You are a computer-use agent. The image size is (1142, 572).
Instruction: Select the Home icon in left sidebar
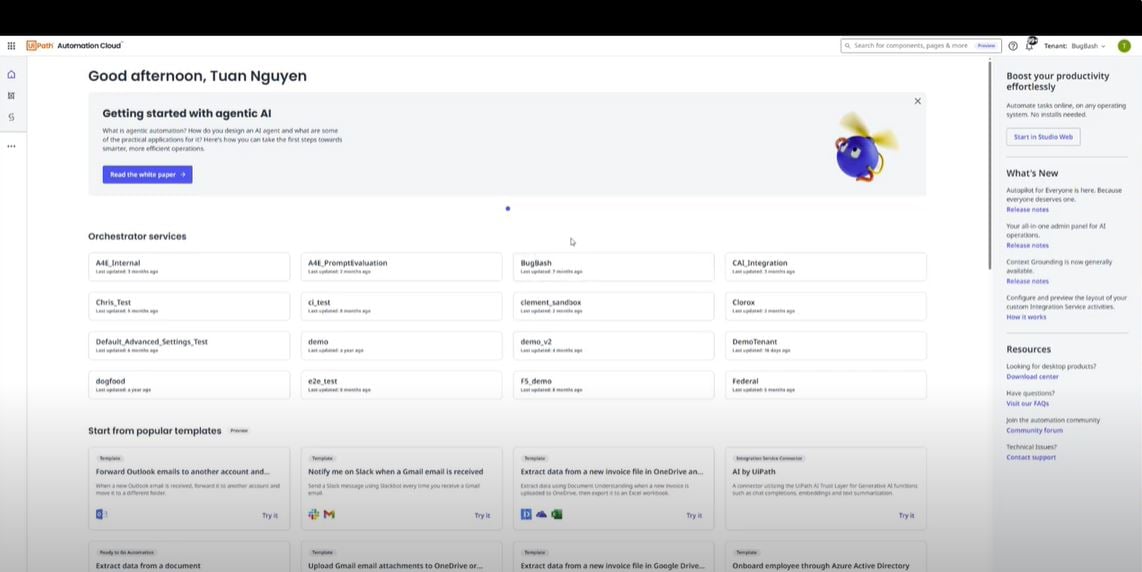coord(11,74)
